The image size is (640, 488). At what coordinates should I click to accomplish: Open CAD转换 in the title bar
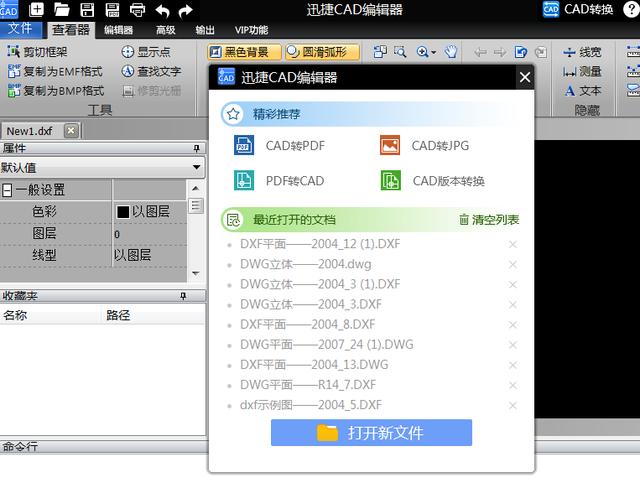tap(578, 9)
